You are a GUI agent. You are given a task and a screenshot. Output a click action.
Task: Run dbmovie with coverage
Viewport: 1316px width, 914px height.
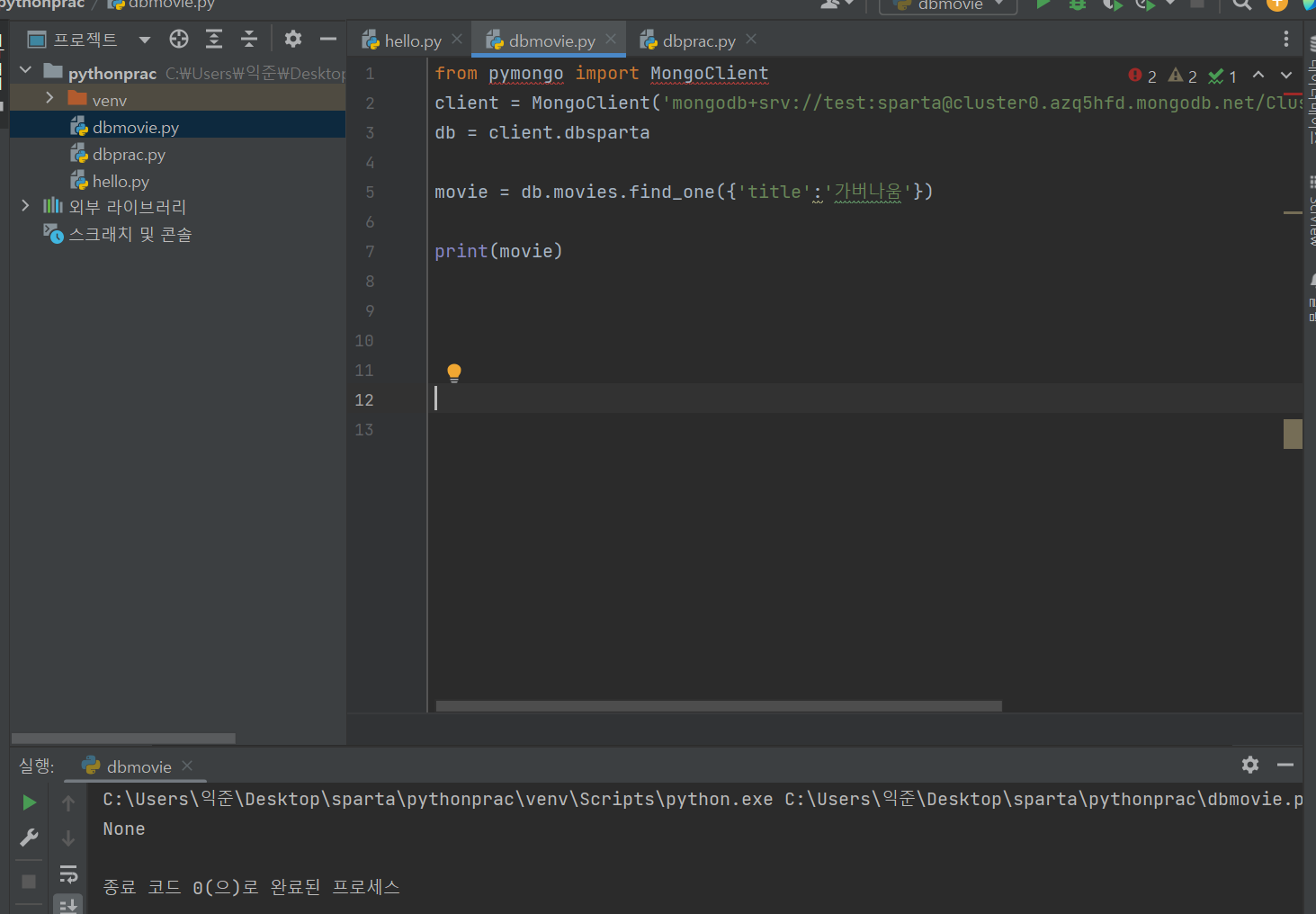coord(1112,4)
